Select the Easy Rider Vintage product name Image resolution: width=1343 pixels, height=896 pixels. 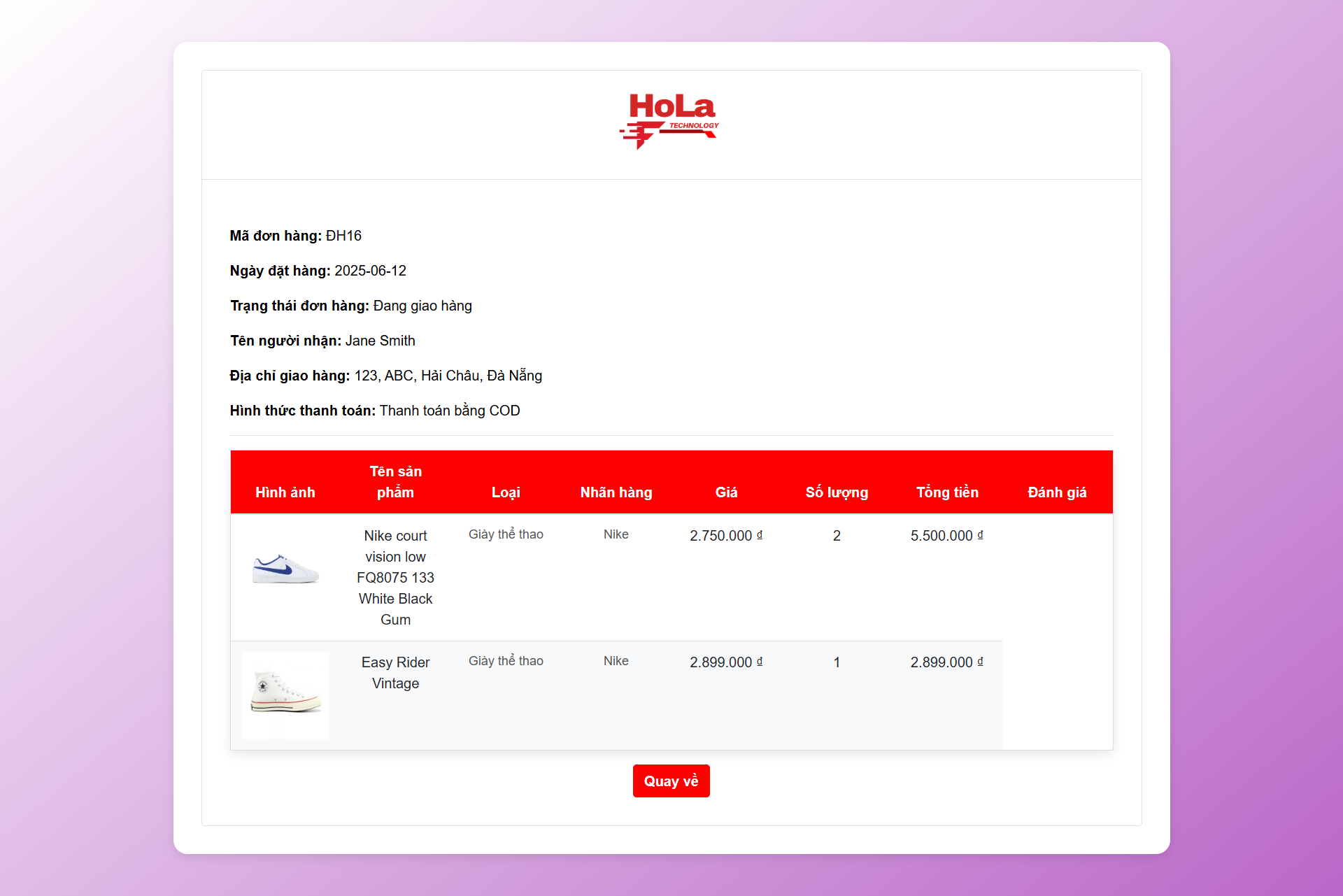pyautogui.click(x=395, y=673)
